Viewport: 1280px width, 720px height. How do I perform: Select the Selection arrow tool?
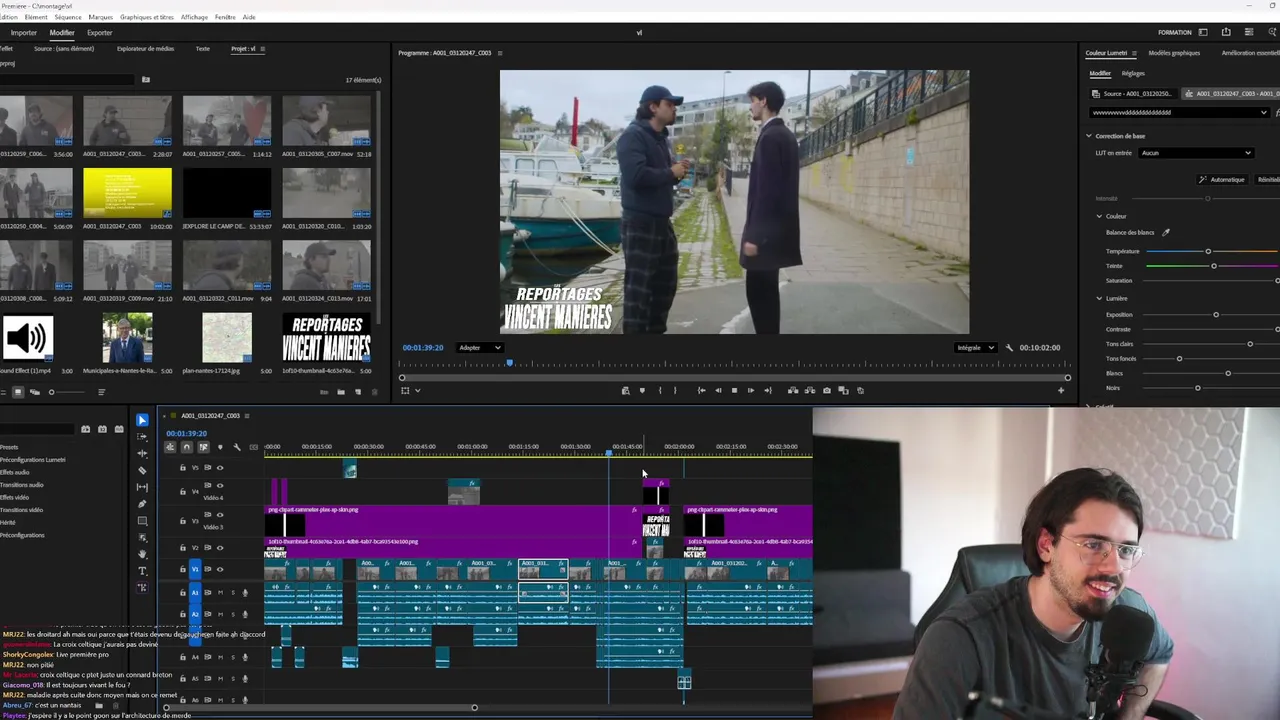point(142,420)
